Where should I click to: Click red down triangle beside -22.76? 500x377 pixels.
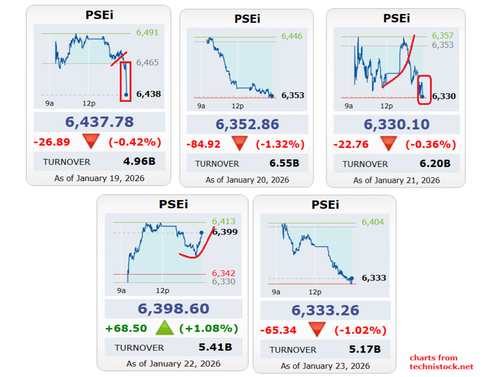pyautogui.click(x=388, y=143)
